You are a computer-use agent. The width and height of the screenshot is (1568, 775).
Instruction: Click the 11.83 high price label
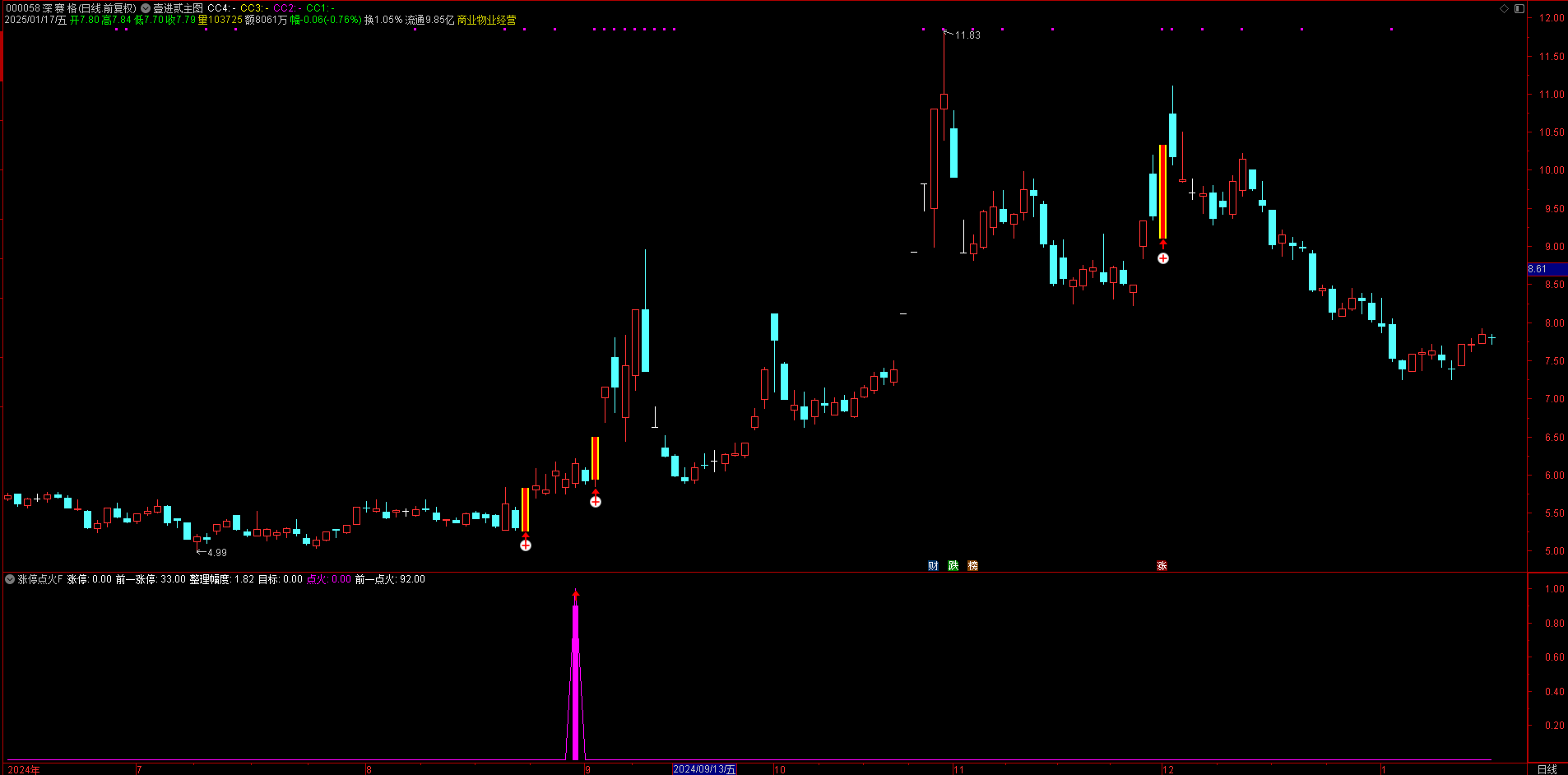(967, 35)
